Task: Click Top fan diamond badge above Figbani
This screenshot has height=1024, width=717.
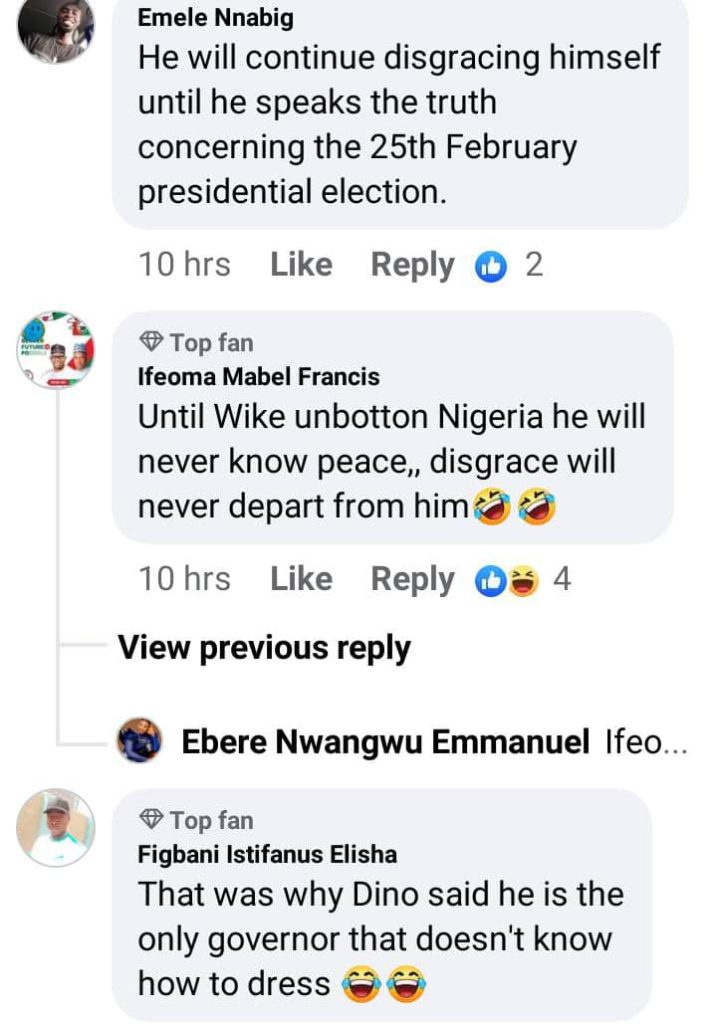Action: 151,820
